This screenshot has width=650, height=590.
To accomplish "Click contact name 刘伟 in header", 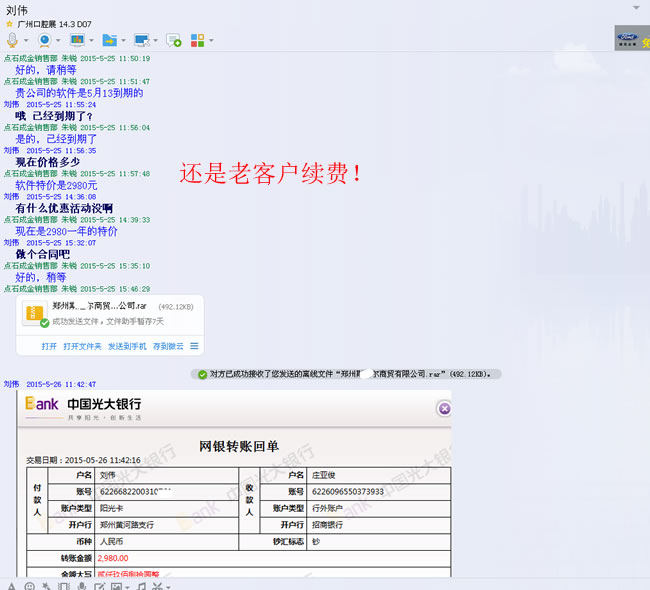I will [x=17, y=10].
